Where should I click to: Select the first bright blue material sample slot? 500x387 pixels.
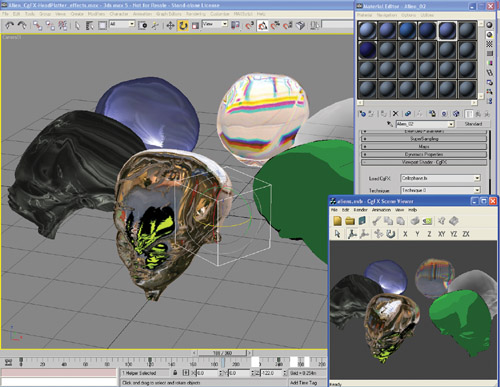click(x=367, y=30)
